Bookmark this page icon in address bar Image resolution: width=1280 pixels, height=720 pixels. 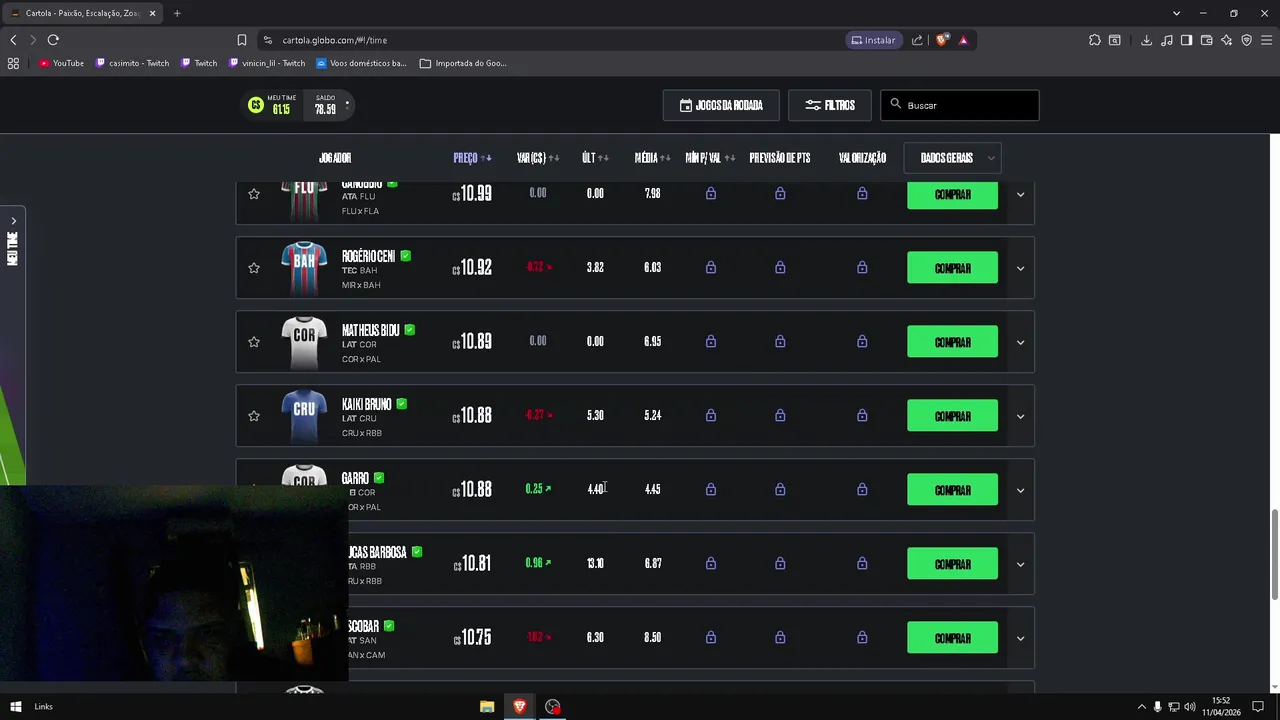(242, 40)
